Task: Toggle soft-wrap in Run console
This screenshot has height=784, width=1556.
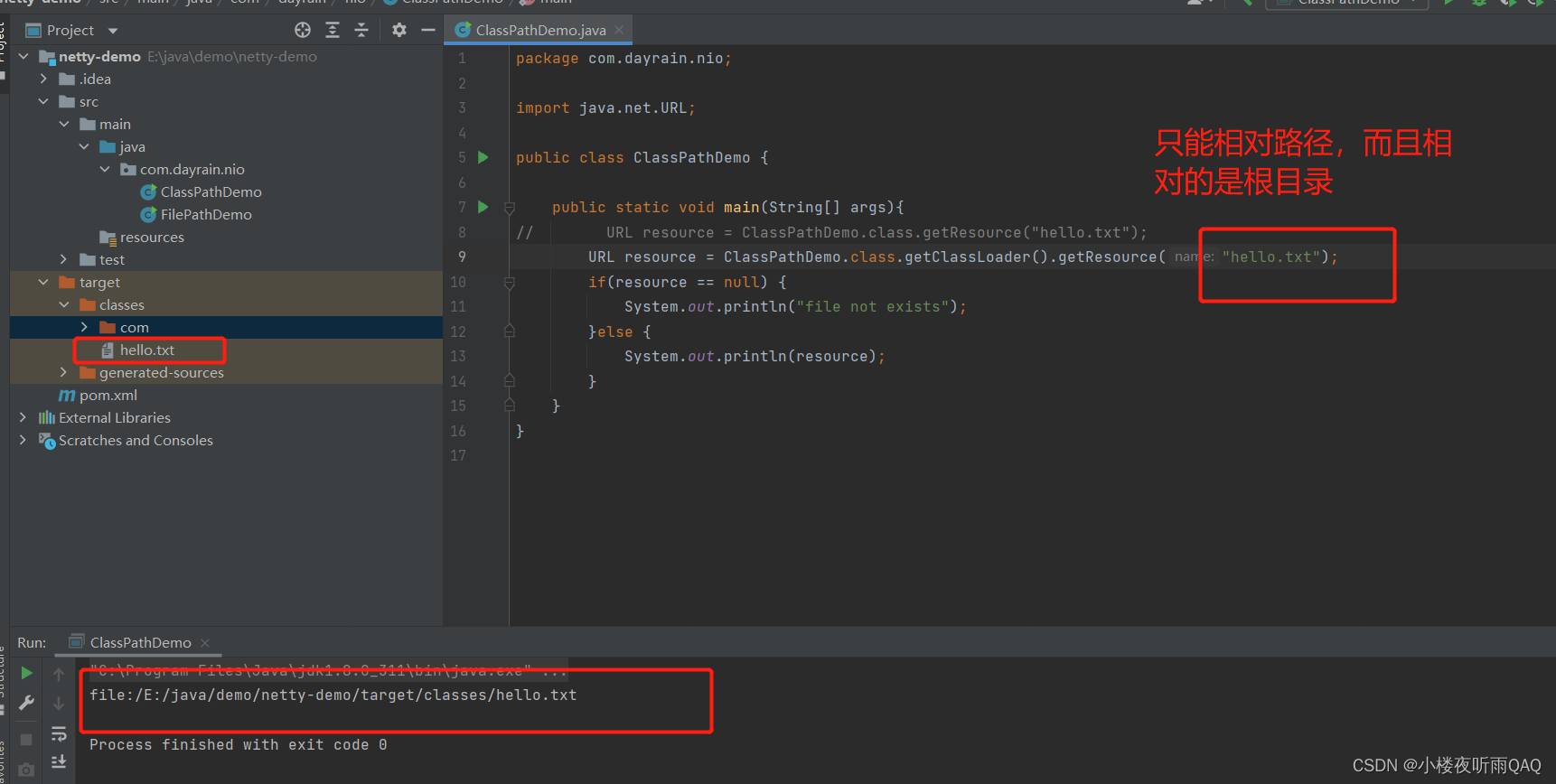Action: [x=59, y=733]
